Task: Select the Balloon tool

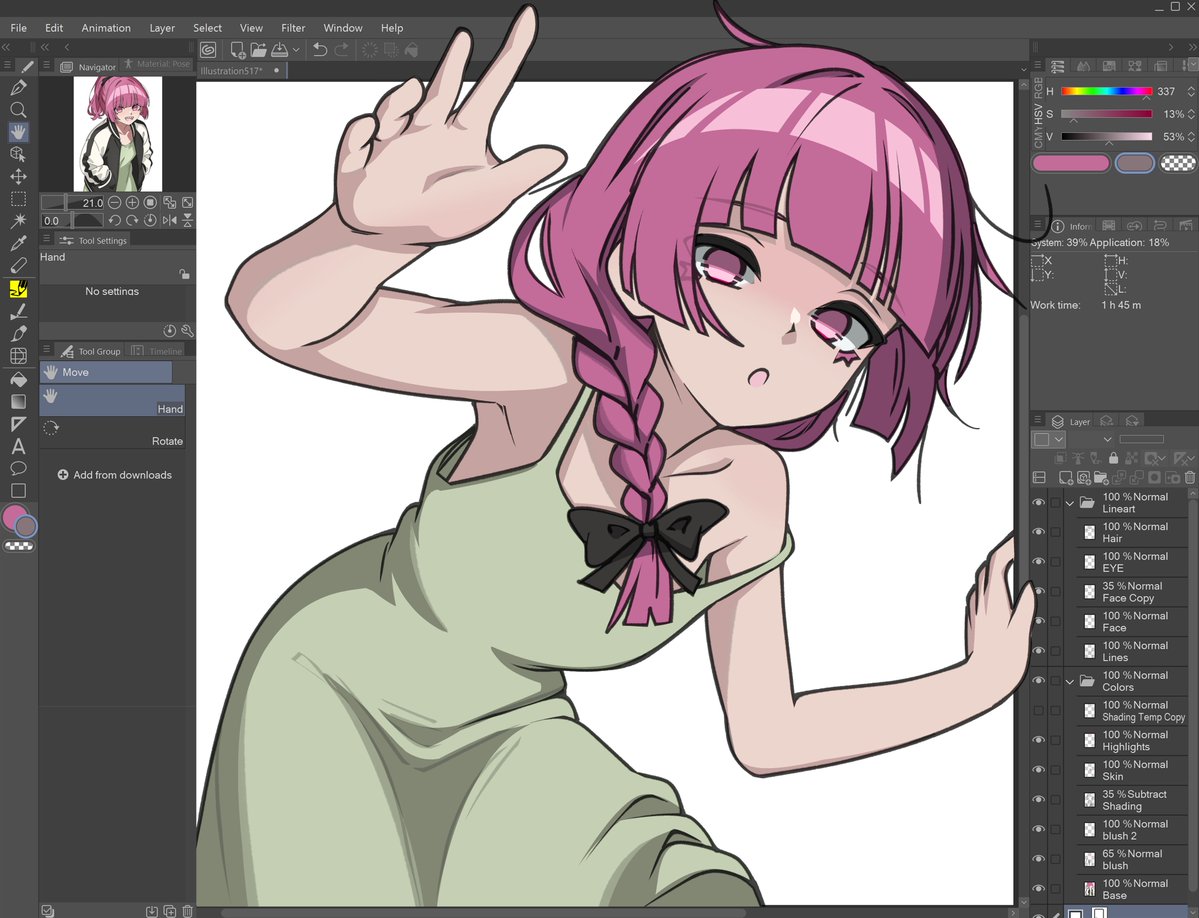Action: pyautogui.click(x=18, y=469)
